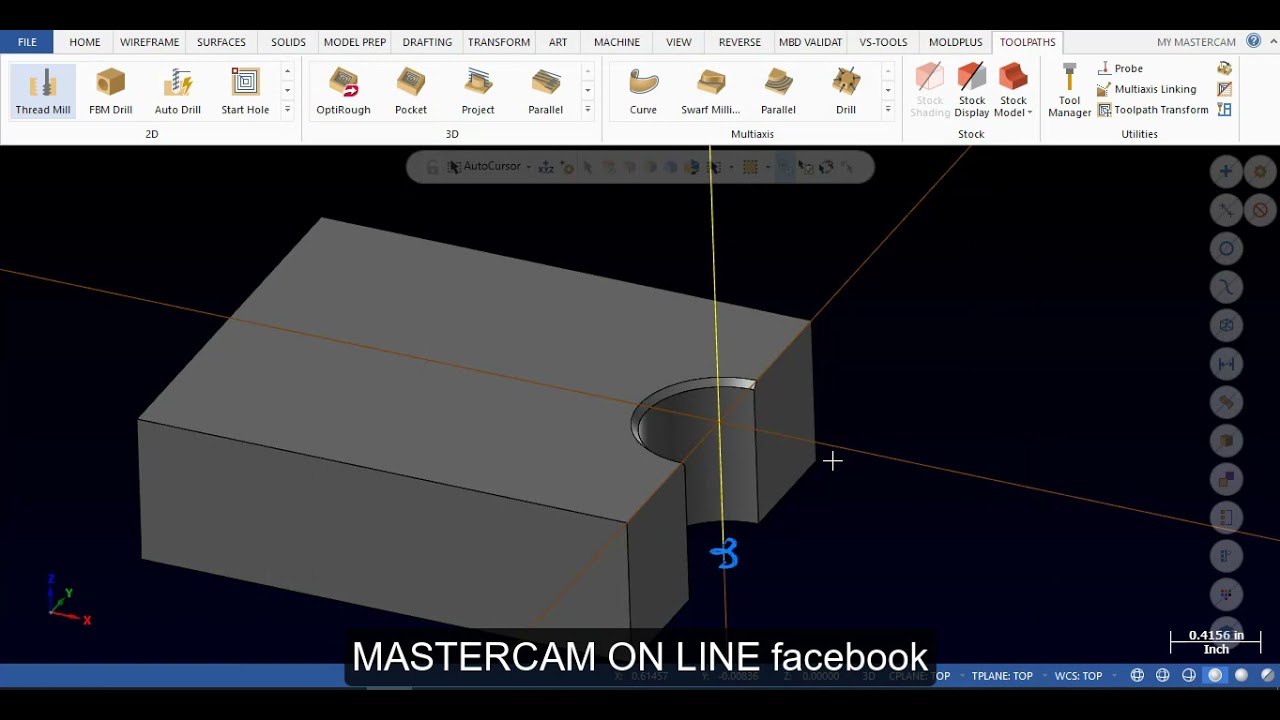Open the Help question mark icon
The image size is (1280, 720).
(1254, 41)
